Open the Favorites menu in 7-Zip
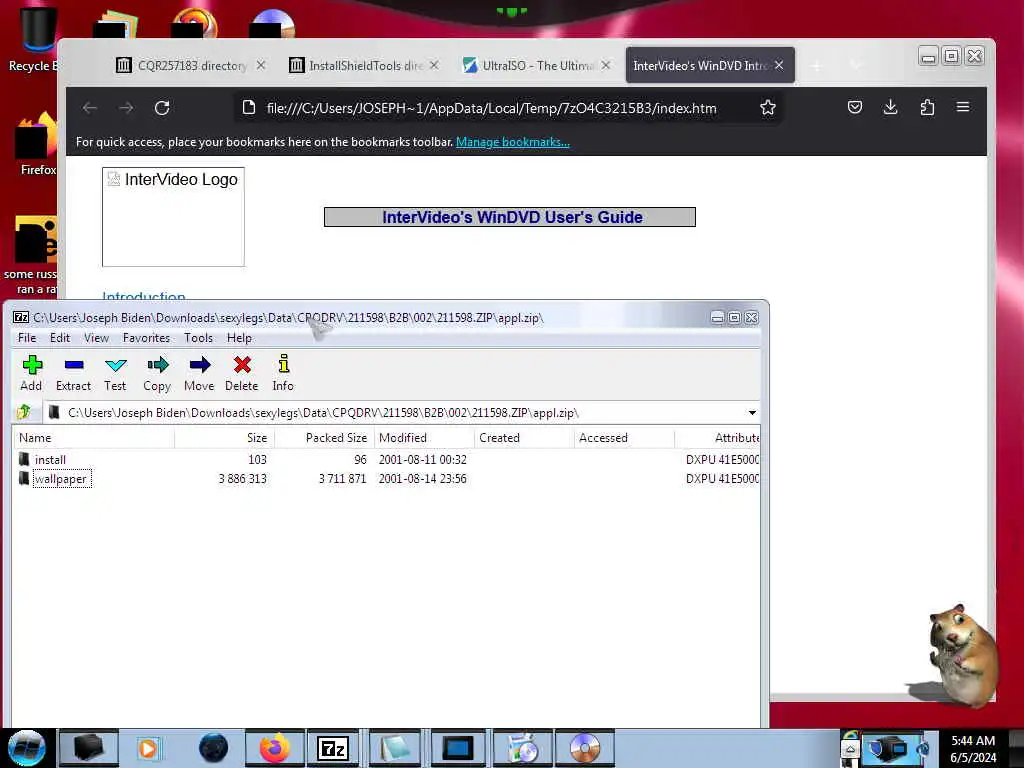The width and height of the screenshot is (1024, 768). [x=146, y=338]
